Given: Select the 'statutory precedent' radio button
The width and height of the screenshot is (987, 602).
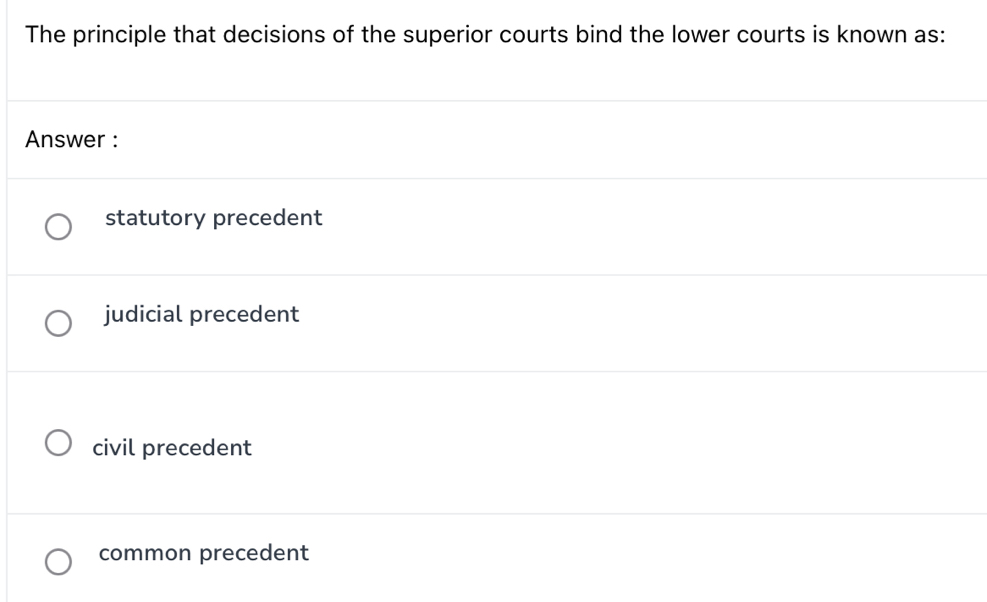Looking at the screenshot, I should [x=60, y=227].
